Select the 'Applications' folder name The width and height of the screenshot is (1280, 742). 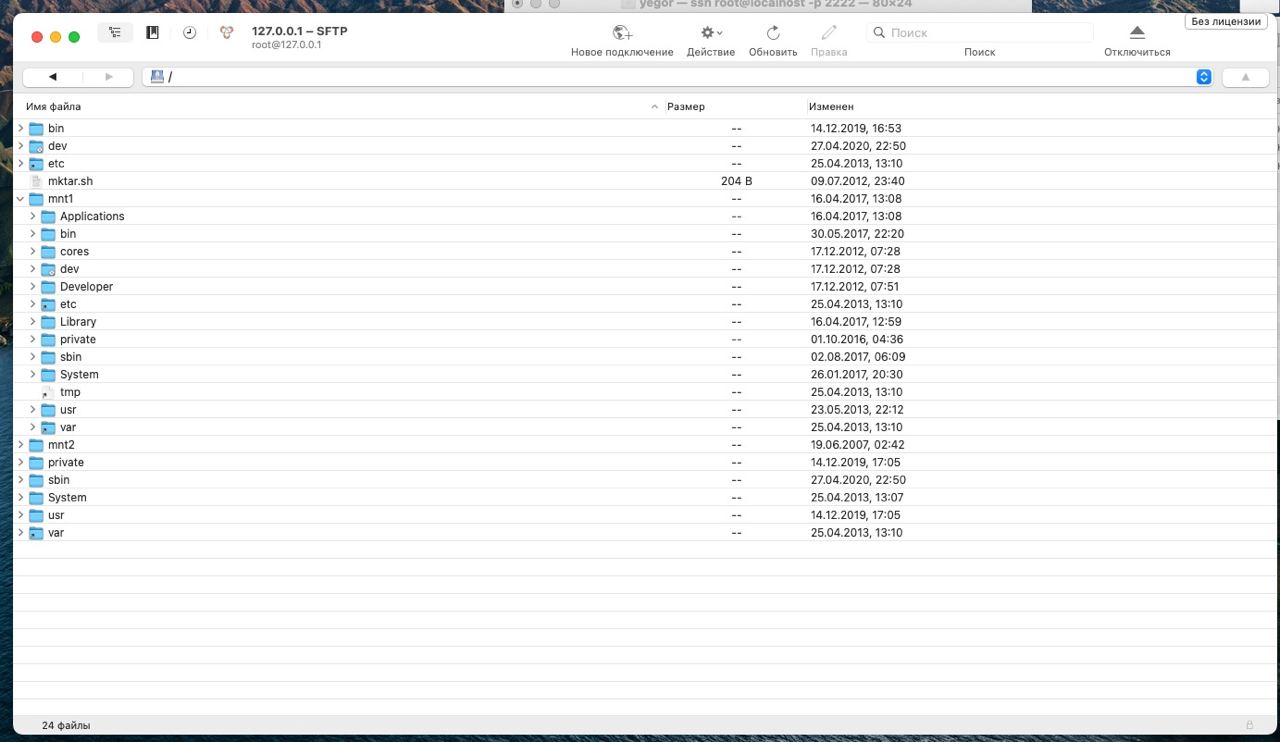pos(92,216)
